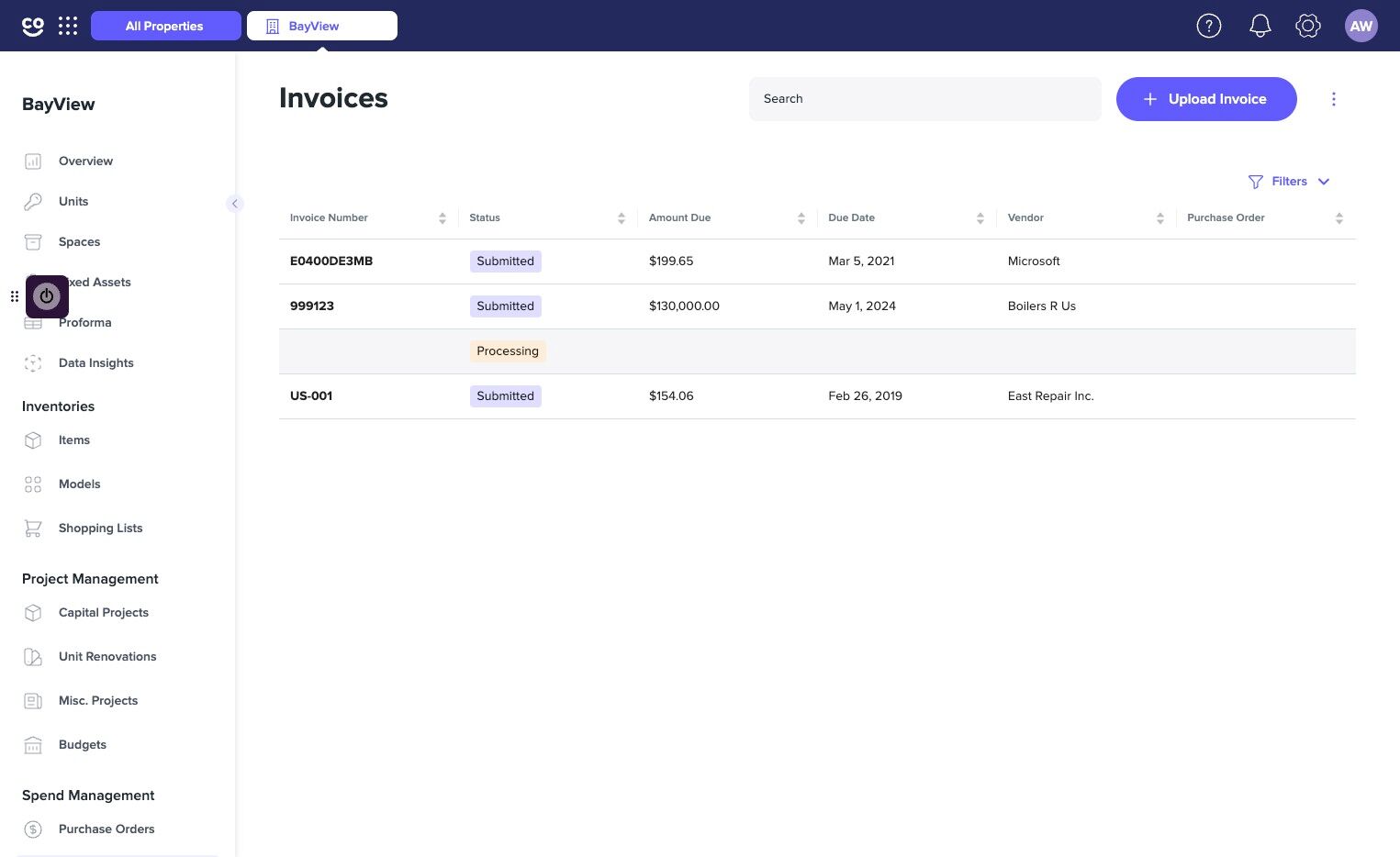1400x857 pixels.
Task: Open the Budgets icon in sidebar
Action: 33,744
